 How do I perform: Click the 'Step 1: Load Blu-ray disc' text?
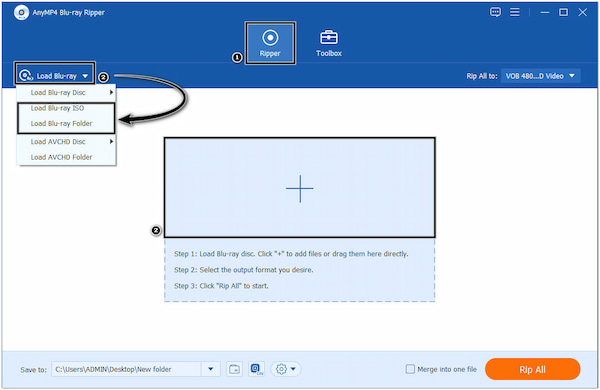[x=291, y=254]
